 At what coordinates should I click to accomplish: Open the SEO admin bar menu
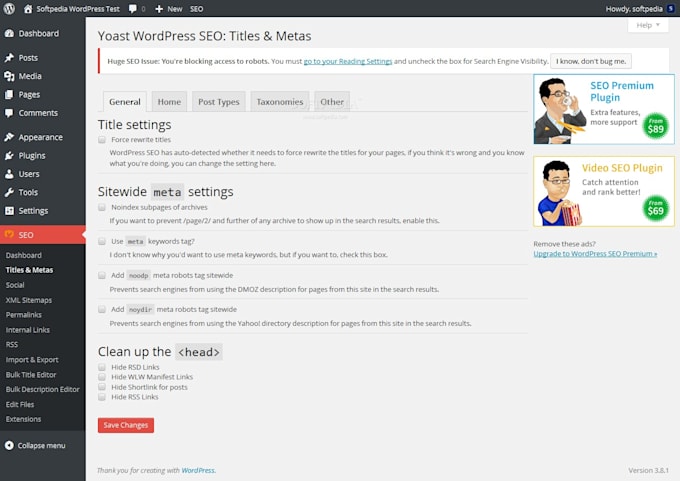[x=196, y=9]
